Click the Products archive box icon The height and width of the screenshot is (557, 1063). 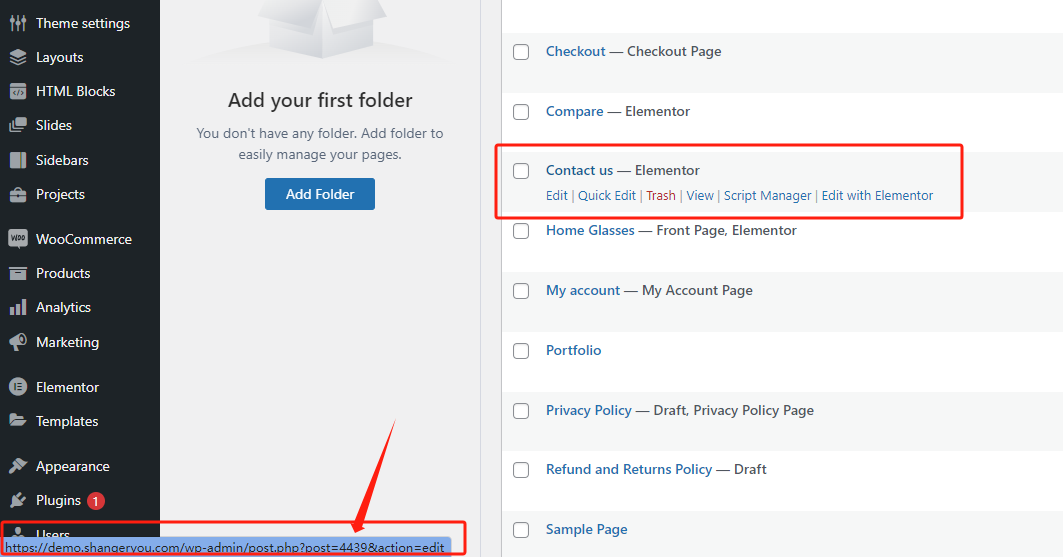[x=18, y=273]
